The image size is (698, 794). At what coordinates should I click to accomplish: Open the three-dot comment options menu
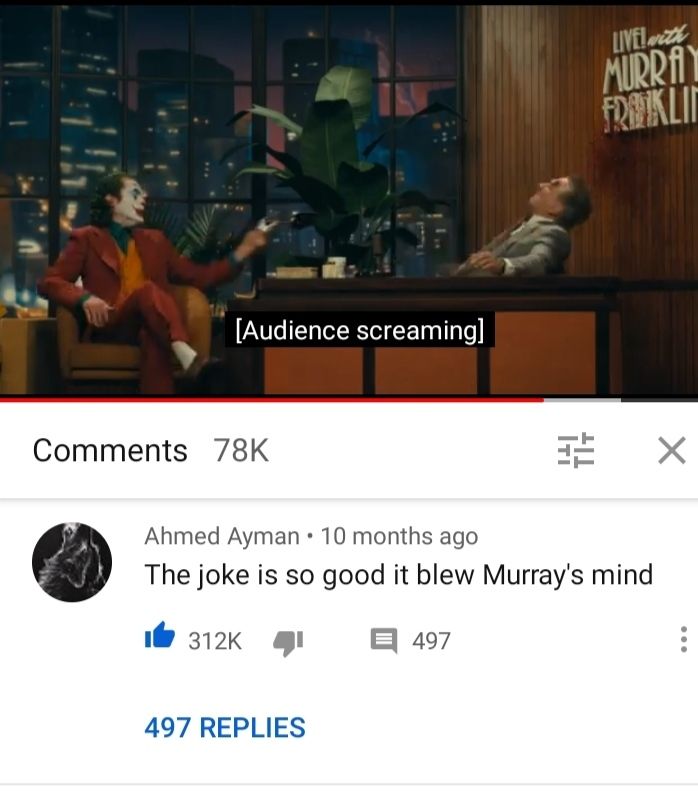[683, 640]
